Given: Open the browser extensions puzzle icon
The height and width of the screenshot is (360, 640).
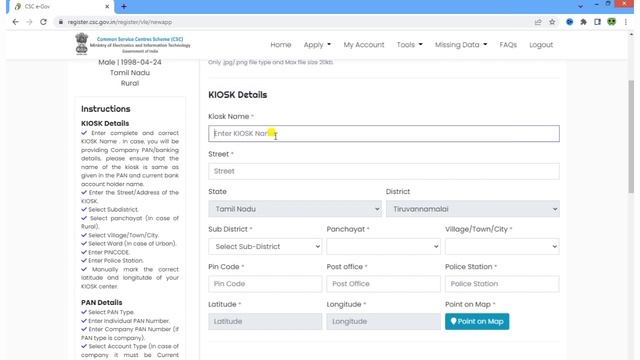Looking at the screenshot, I should 583,22.
